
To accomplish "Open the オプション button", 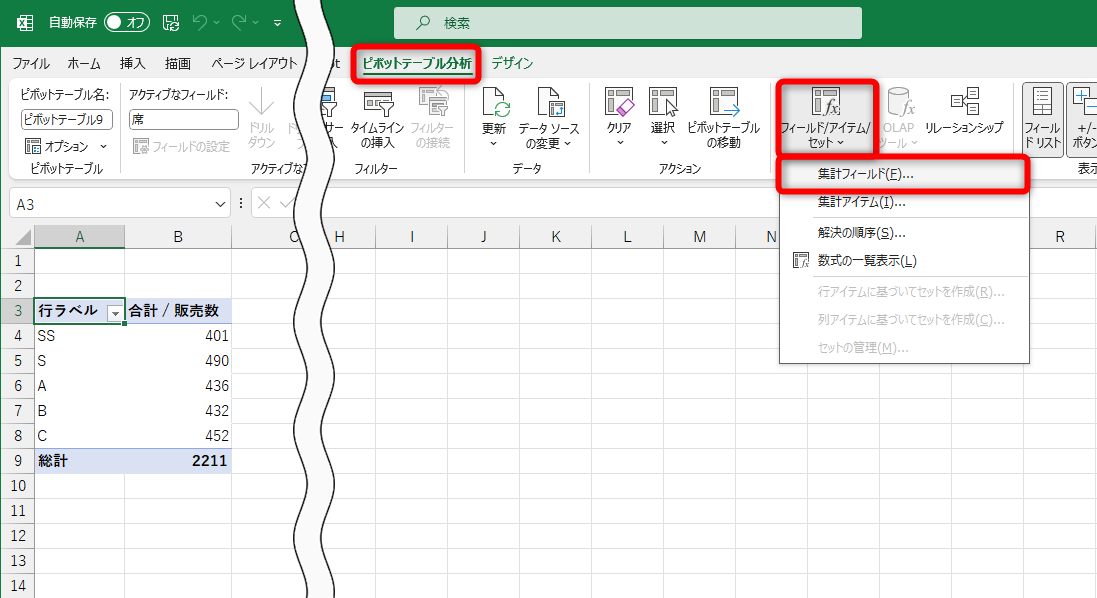I will [58, 146].
